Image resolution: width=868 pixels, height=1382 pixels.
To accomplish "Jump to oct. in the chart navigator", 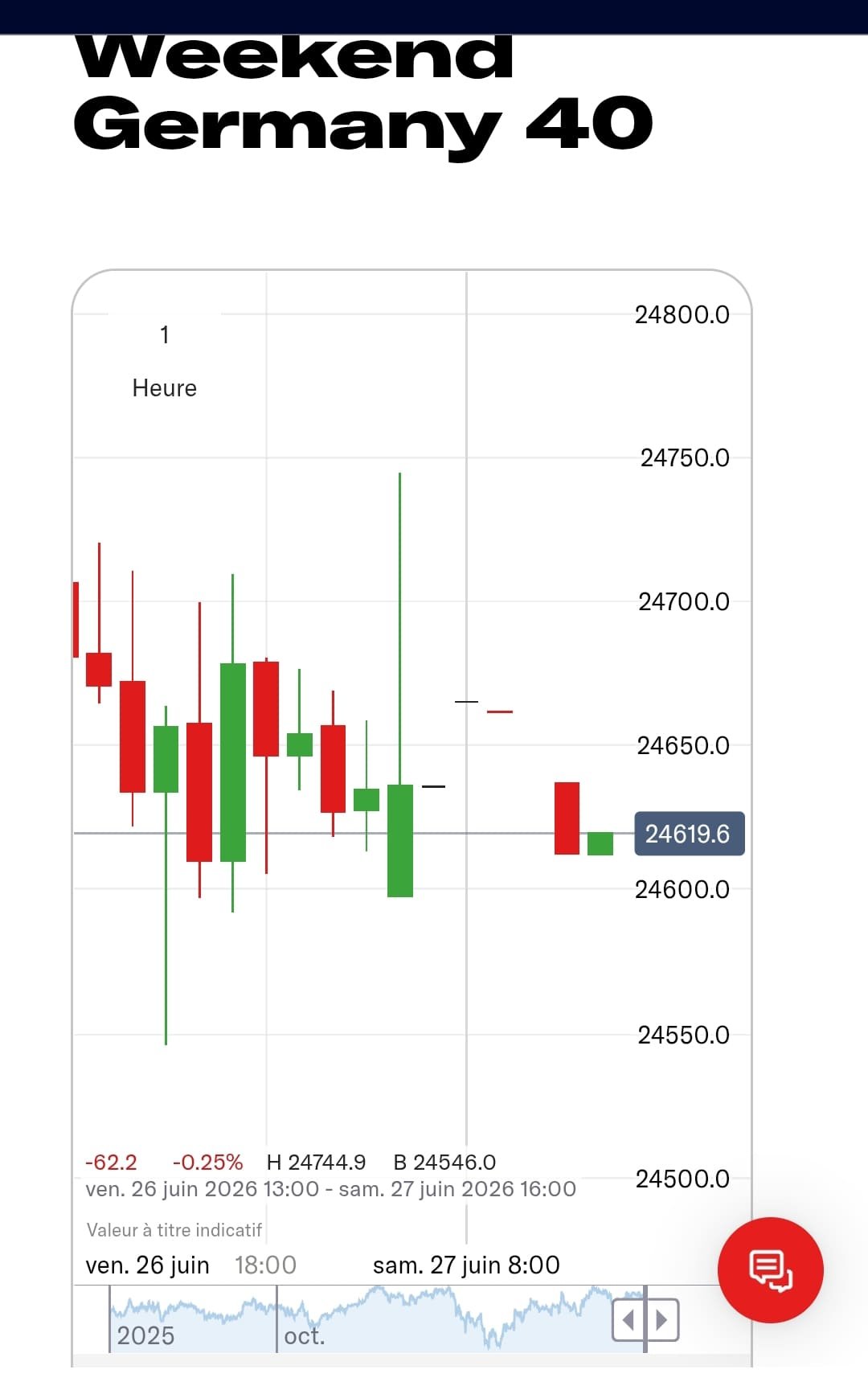I will click(305, 1335).
